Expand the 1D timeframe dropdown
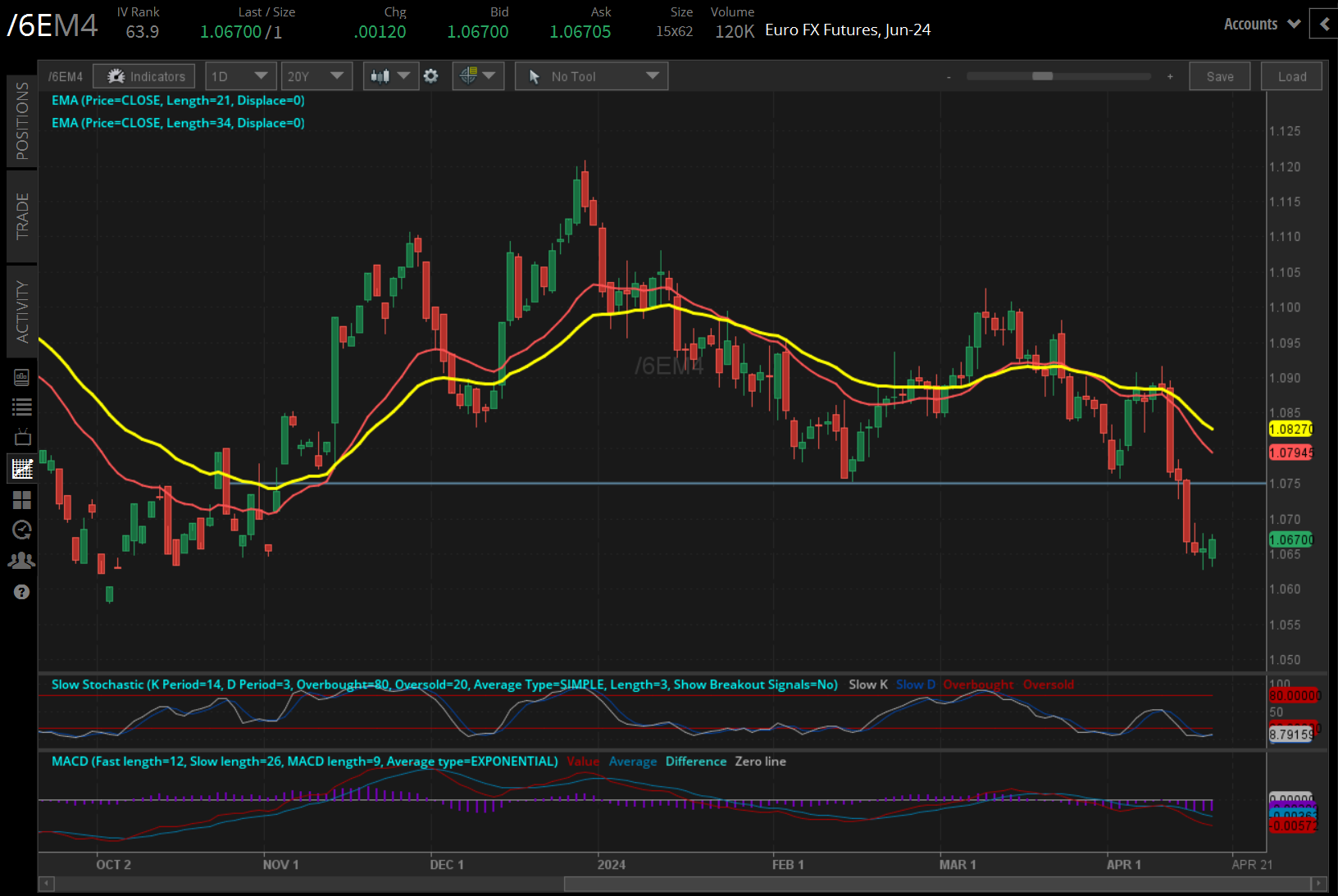 click(x=239, y=76)
